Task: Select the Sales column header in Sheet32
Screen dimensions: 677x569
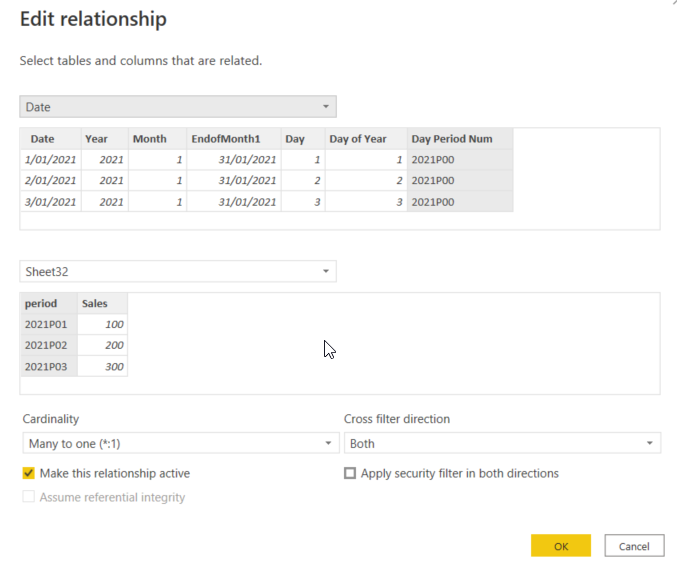Action: (102, 303)
